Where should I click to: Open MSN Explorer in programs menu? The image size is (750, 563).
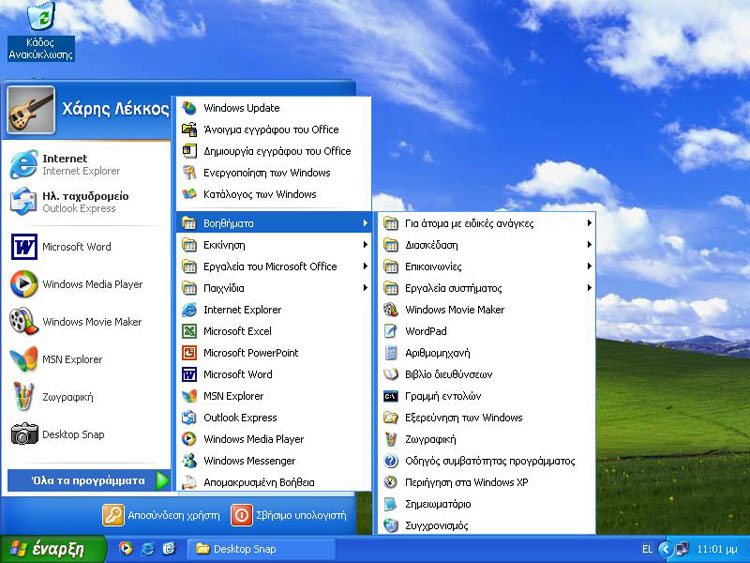[x=274, y=396]
